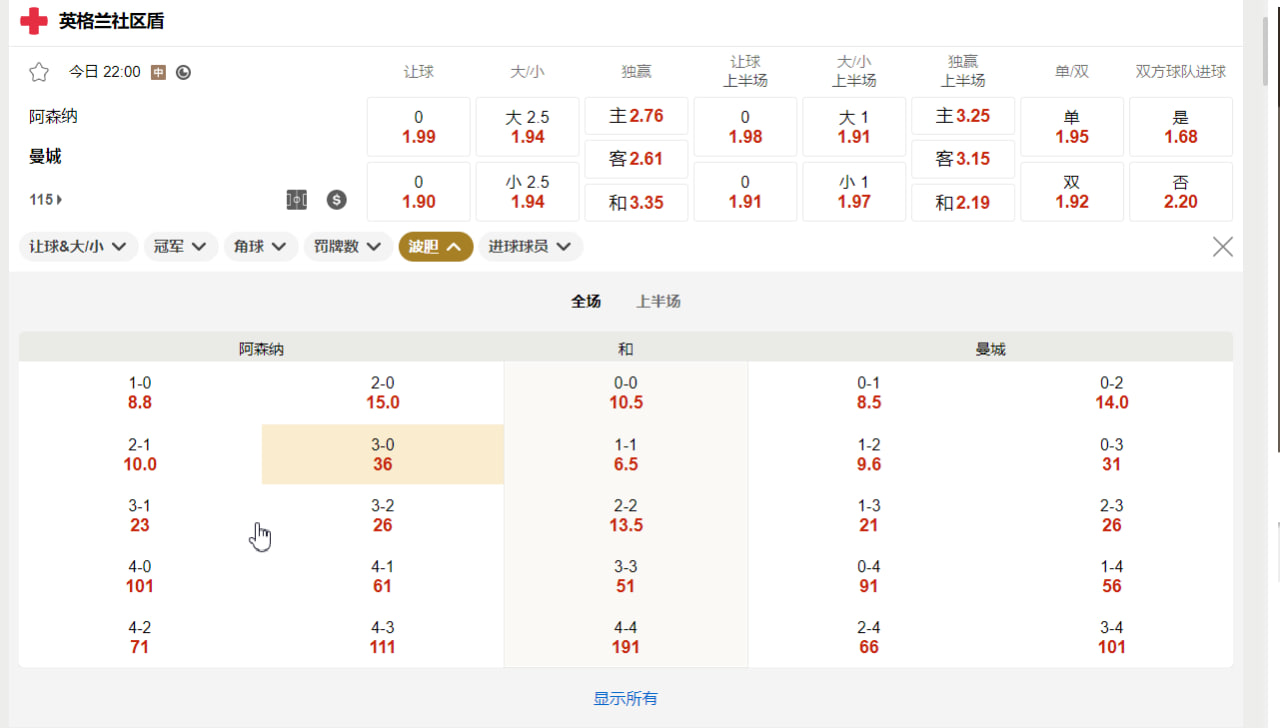
Task: Expand the 冠军 dropdown
Action: coord(181,247)
